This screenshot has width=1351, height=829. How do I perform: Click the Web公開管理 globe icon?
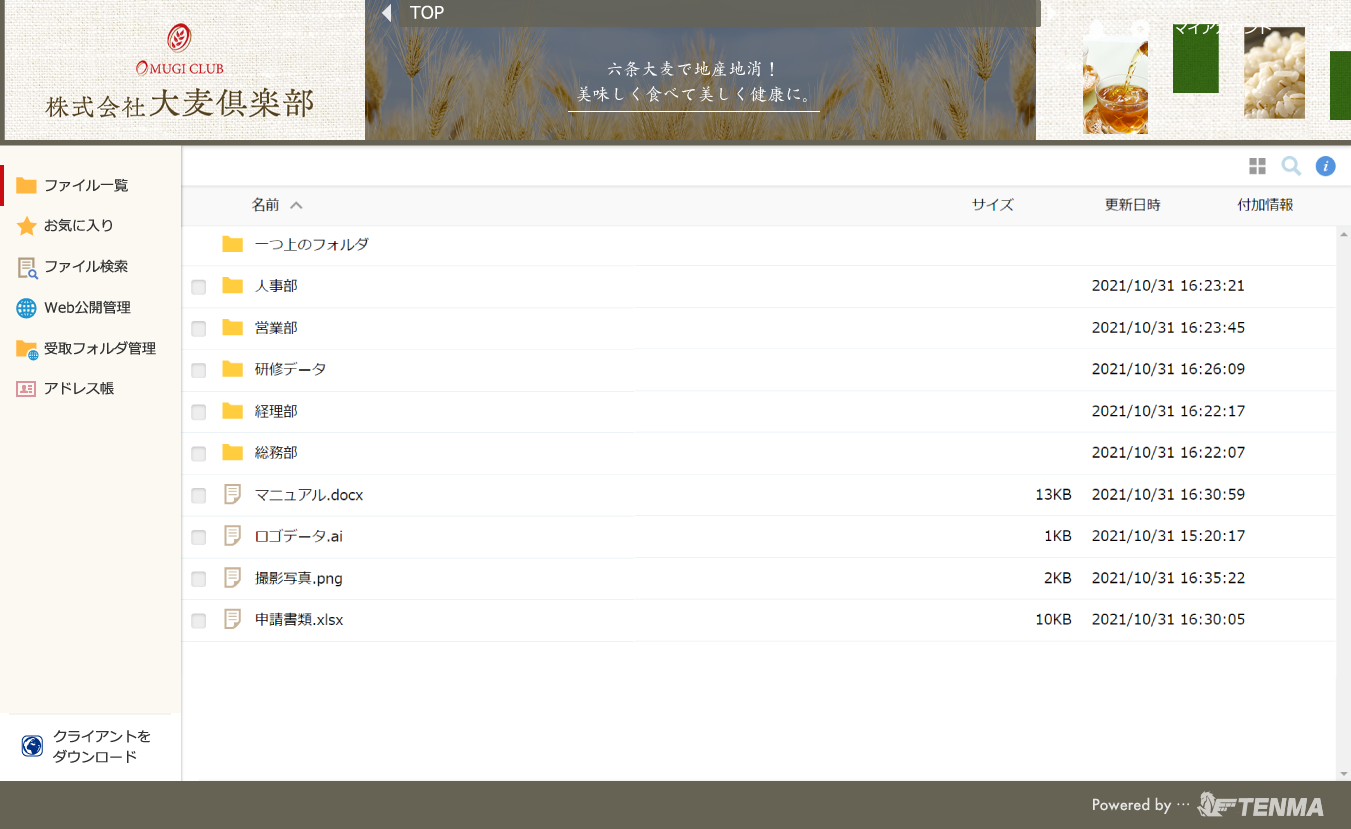coord(26,308)
